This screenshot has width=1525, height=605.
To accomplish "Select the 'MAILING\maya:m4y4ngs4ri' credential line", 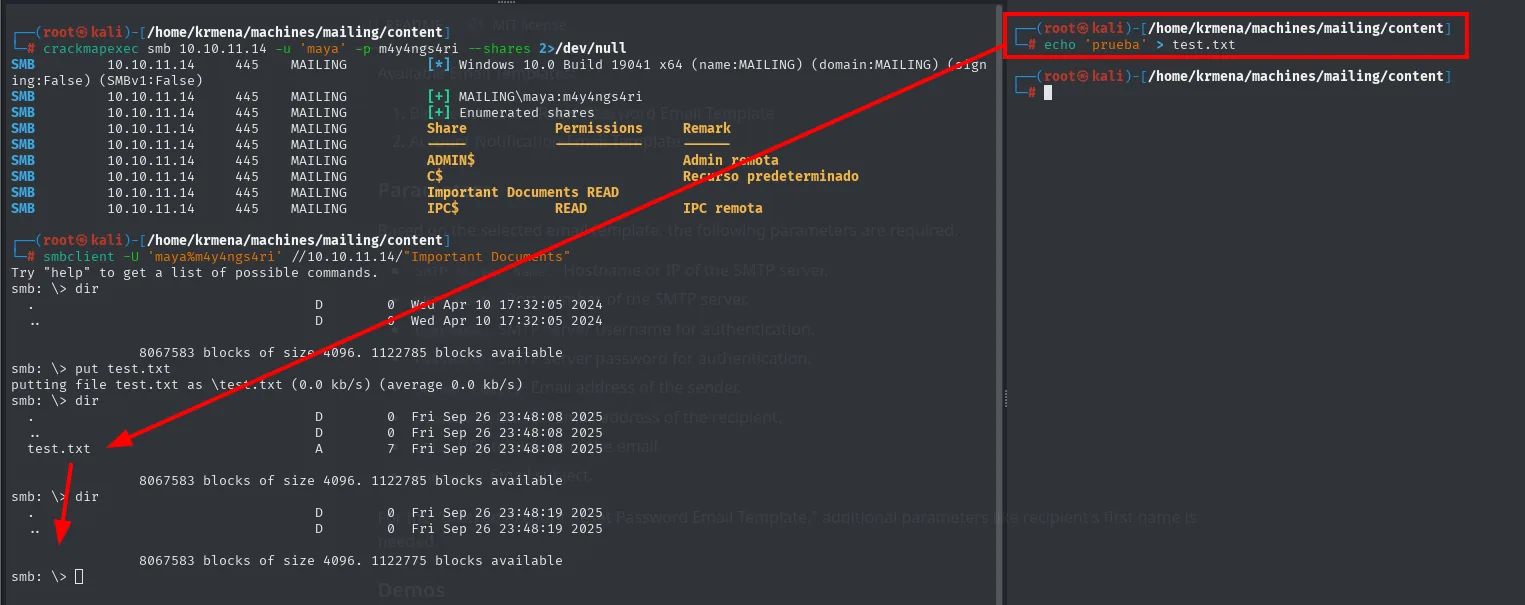I will click(x=550, y=96).
